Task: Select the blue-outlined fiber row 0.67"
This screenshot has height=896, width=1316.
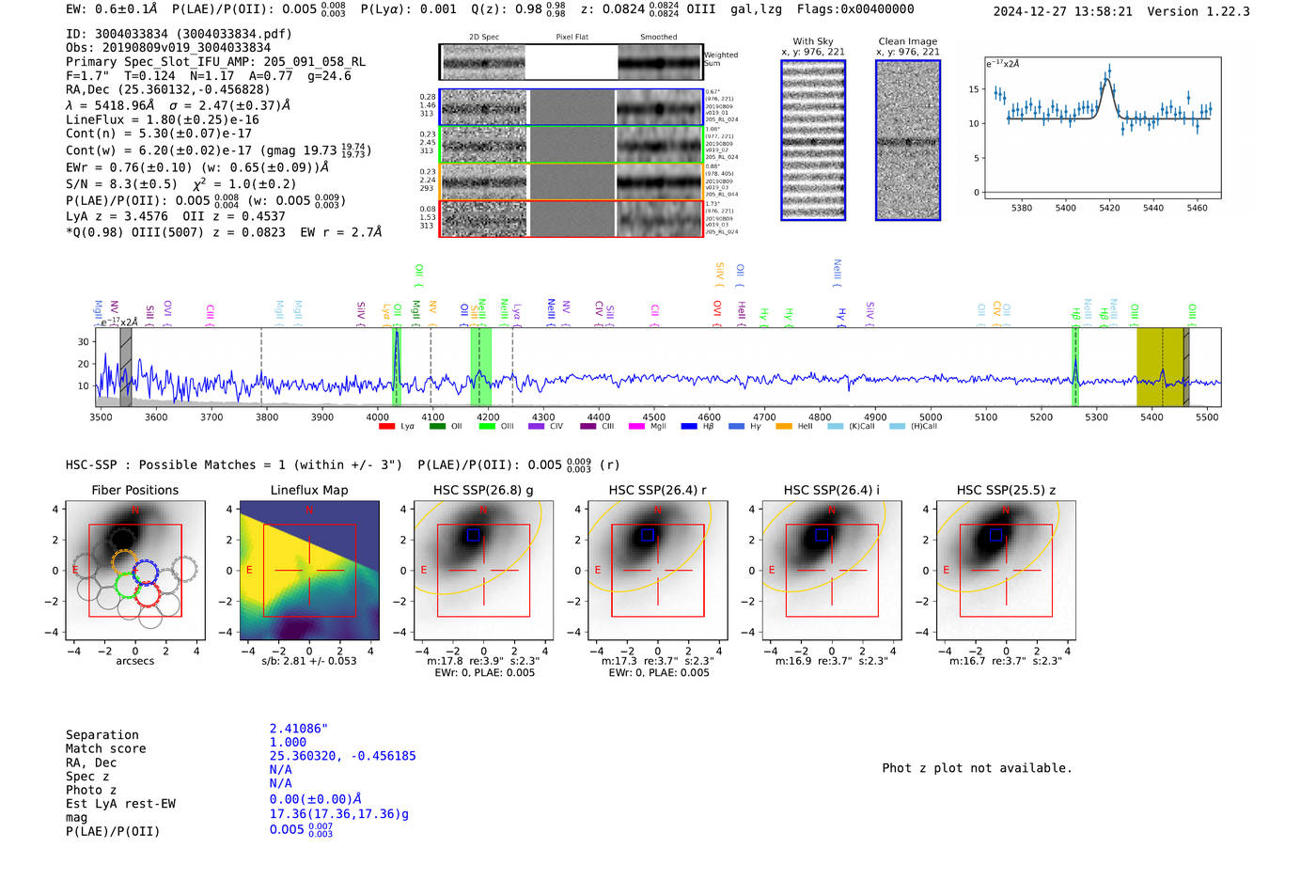Action: point(571,108)
